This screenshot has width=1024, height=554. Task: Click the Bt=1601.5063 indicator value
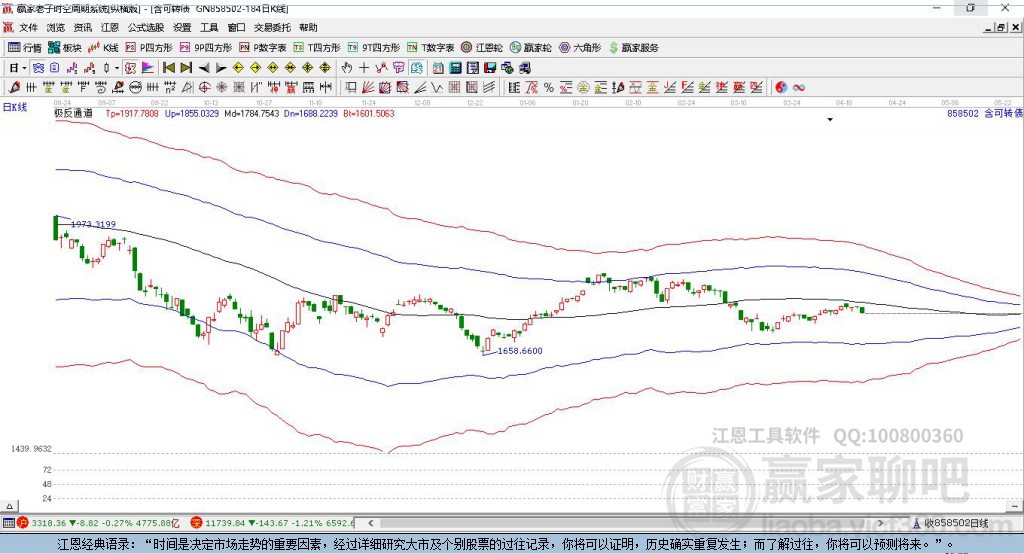(x=369, y=113)
